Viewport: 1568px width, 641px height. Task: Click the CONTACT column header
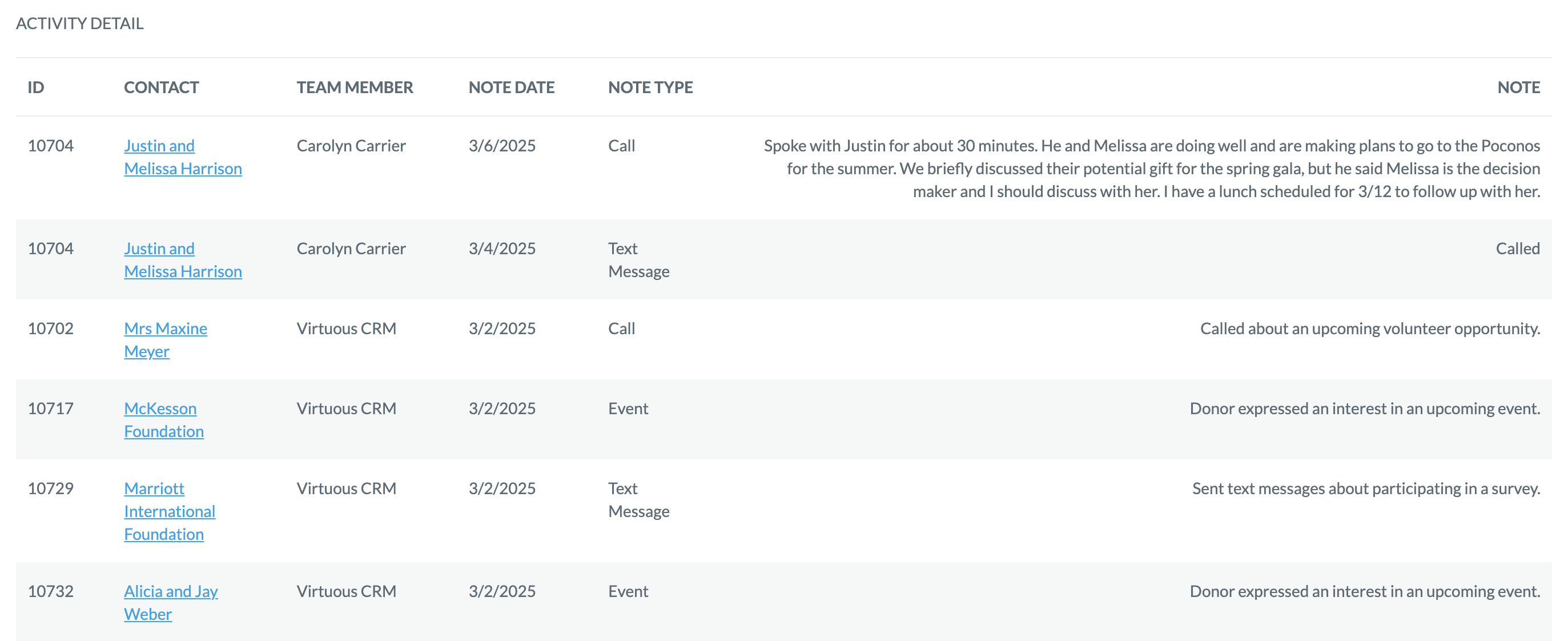pyautogui.click(x=161, y=87)
